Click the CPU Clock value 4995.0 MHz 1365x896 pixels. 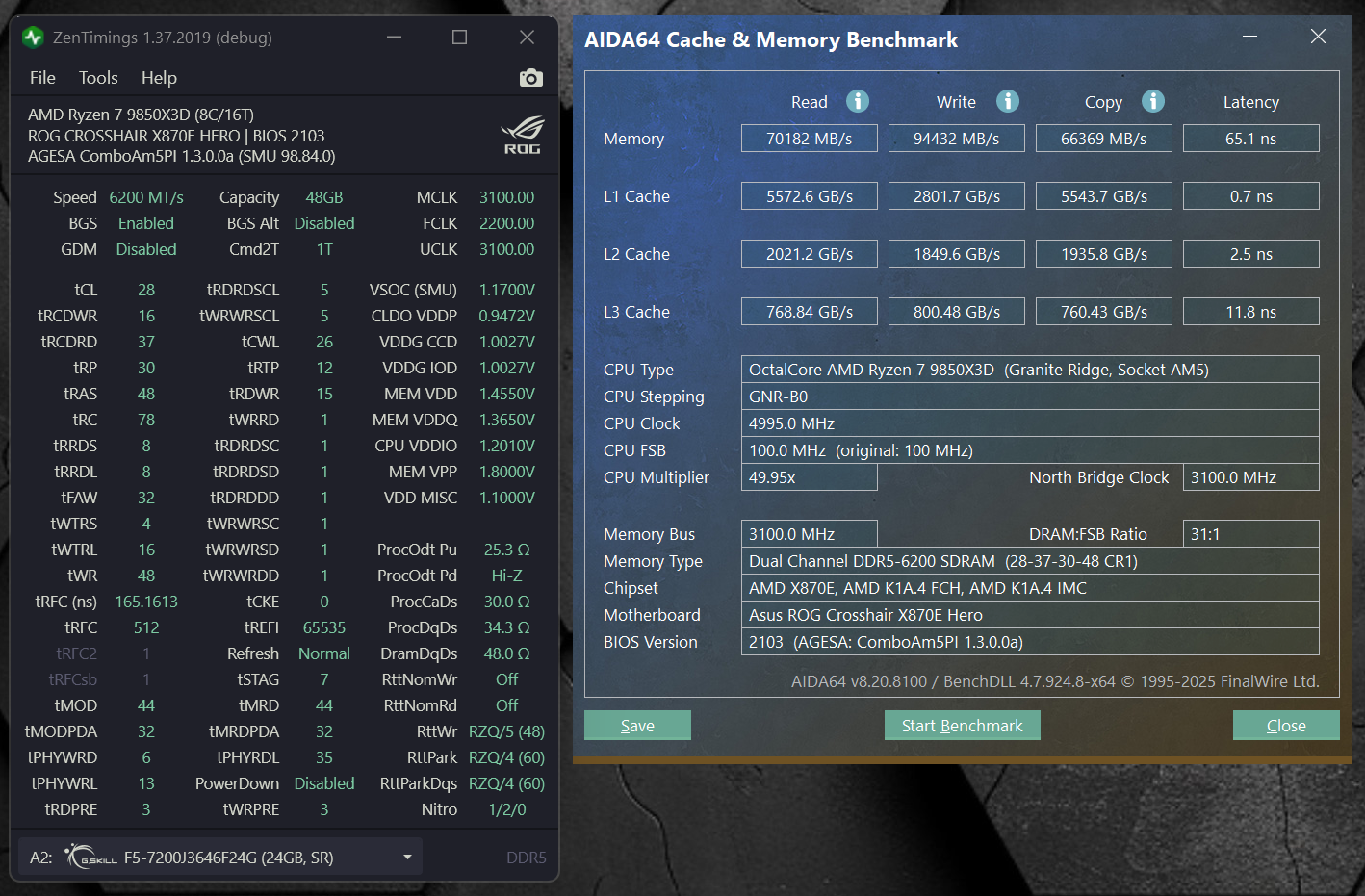[1030, 423]
